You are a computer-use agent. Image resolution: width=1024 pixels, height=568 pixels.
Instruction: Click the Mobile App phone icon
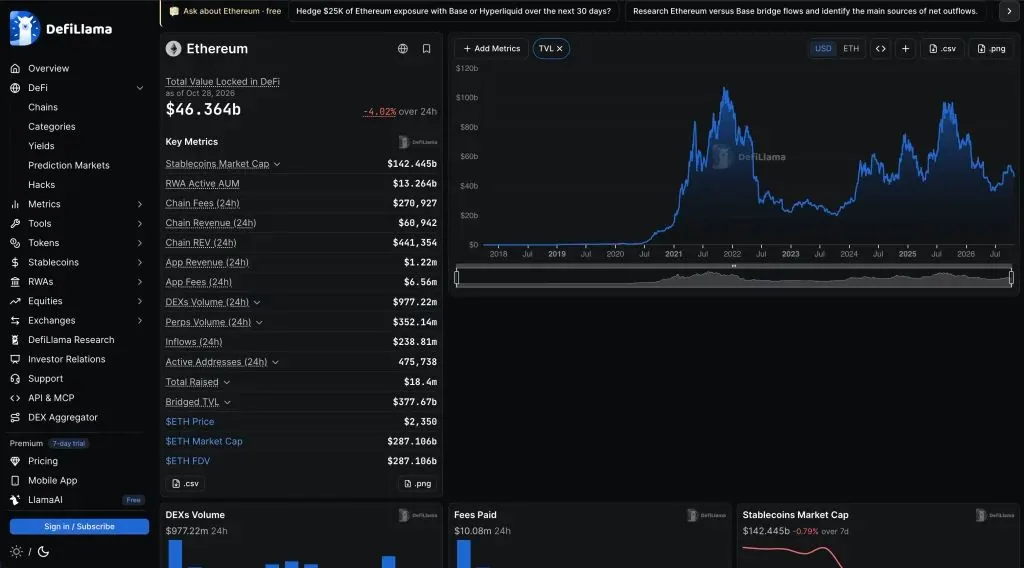[x=15, y=481]
